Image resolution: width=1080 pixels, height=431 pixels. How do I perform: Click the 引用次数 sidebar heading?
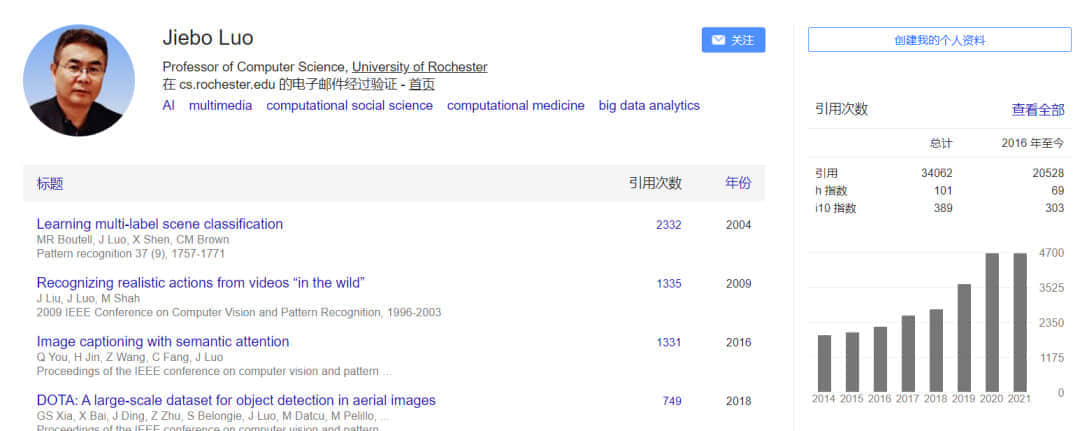point(841,109)
